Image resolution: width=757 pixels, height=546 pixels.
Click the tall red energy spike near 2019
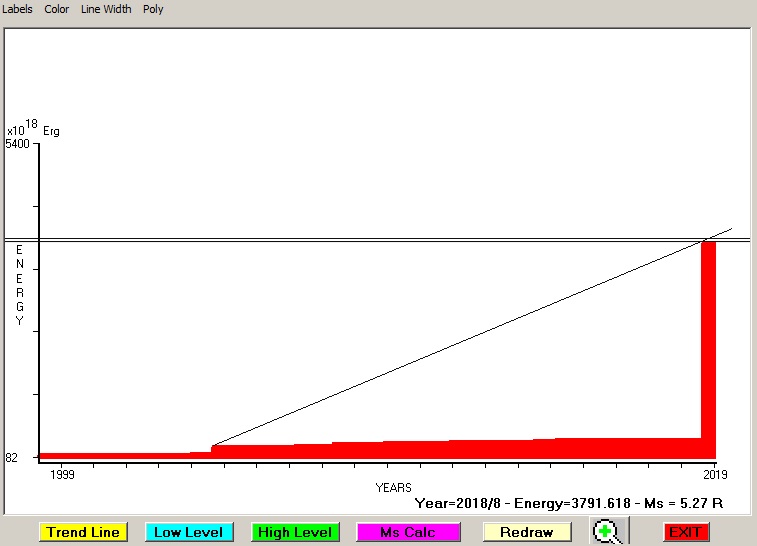click(708, 340)
